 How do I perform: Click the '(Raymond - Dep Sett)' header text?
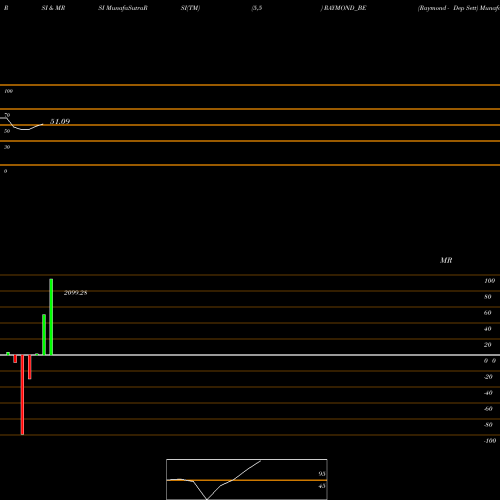tap(448, 8)
